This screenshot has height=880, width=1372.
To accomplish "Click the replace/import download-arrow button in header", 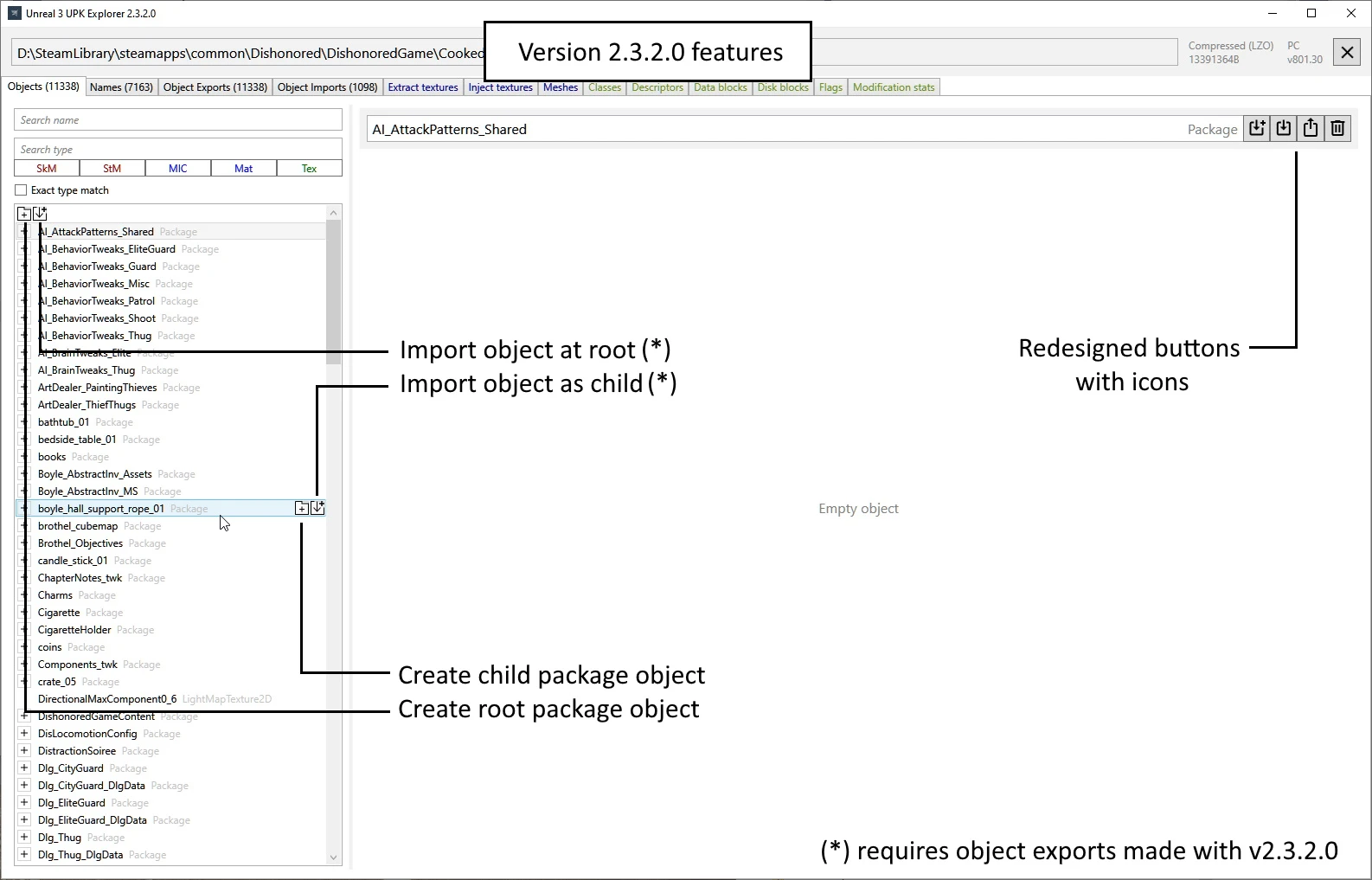I will [x=1284, y=129].
